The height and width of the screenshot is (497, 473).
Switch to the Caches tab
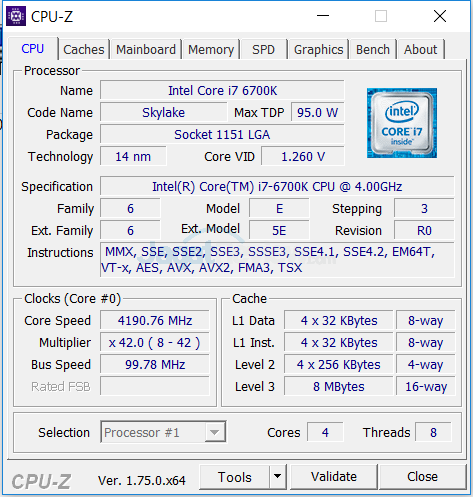[x=84, y=50]
